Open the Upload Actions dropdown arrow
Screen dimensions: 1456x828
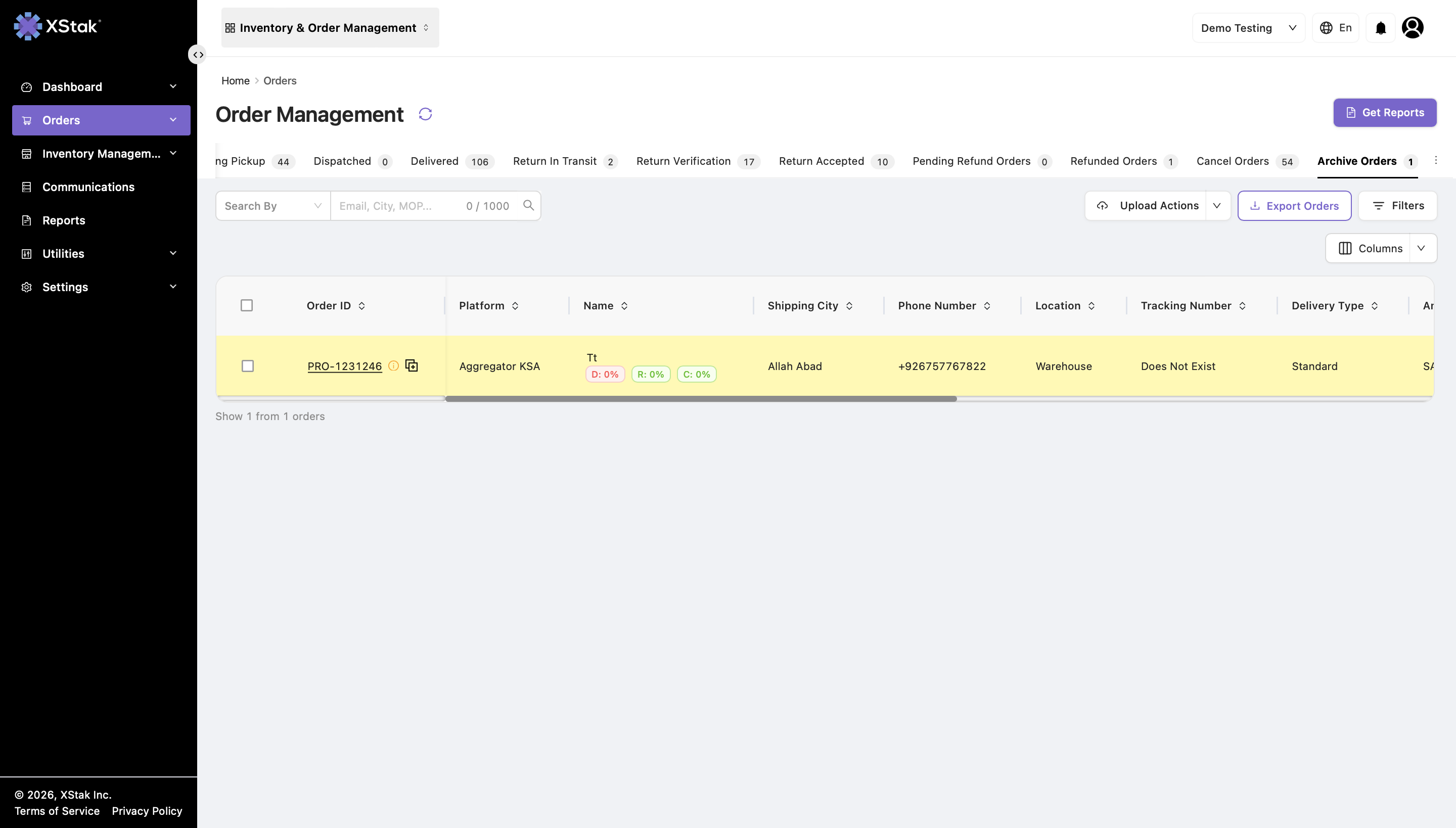(1217, 205)
